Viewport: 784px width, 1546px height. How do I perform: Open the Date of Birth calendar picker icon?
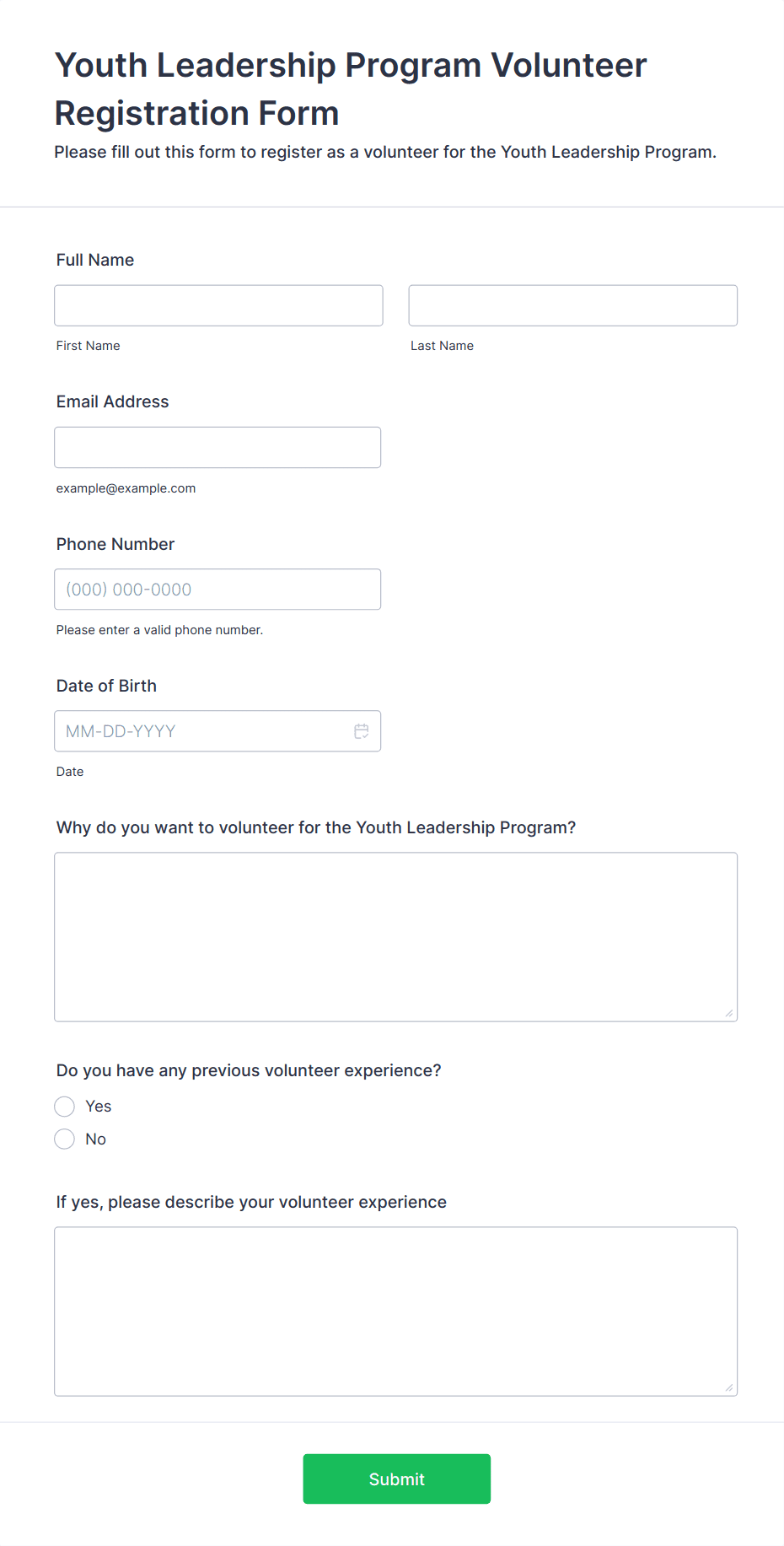[x=361, y=731]
